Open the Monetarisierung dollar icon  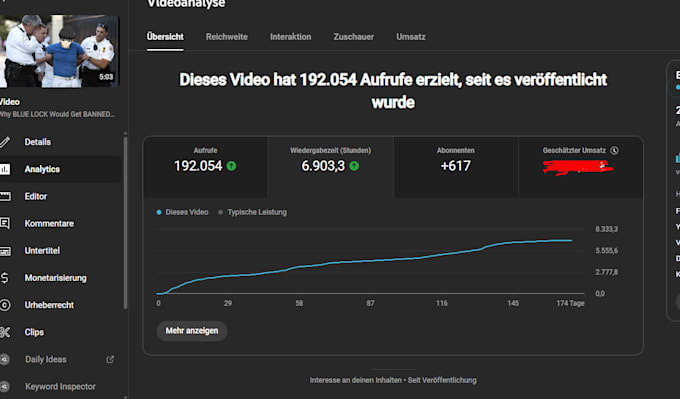click(4, 278)
